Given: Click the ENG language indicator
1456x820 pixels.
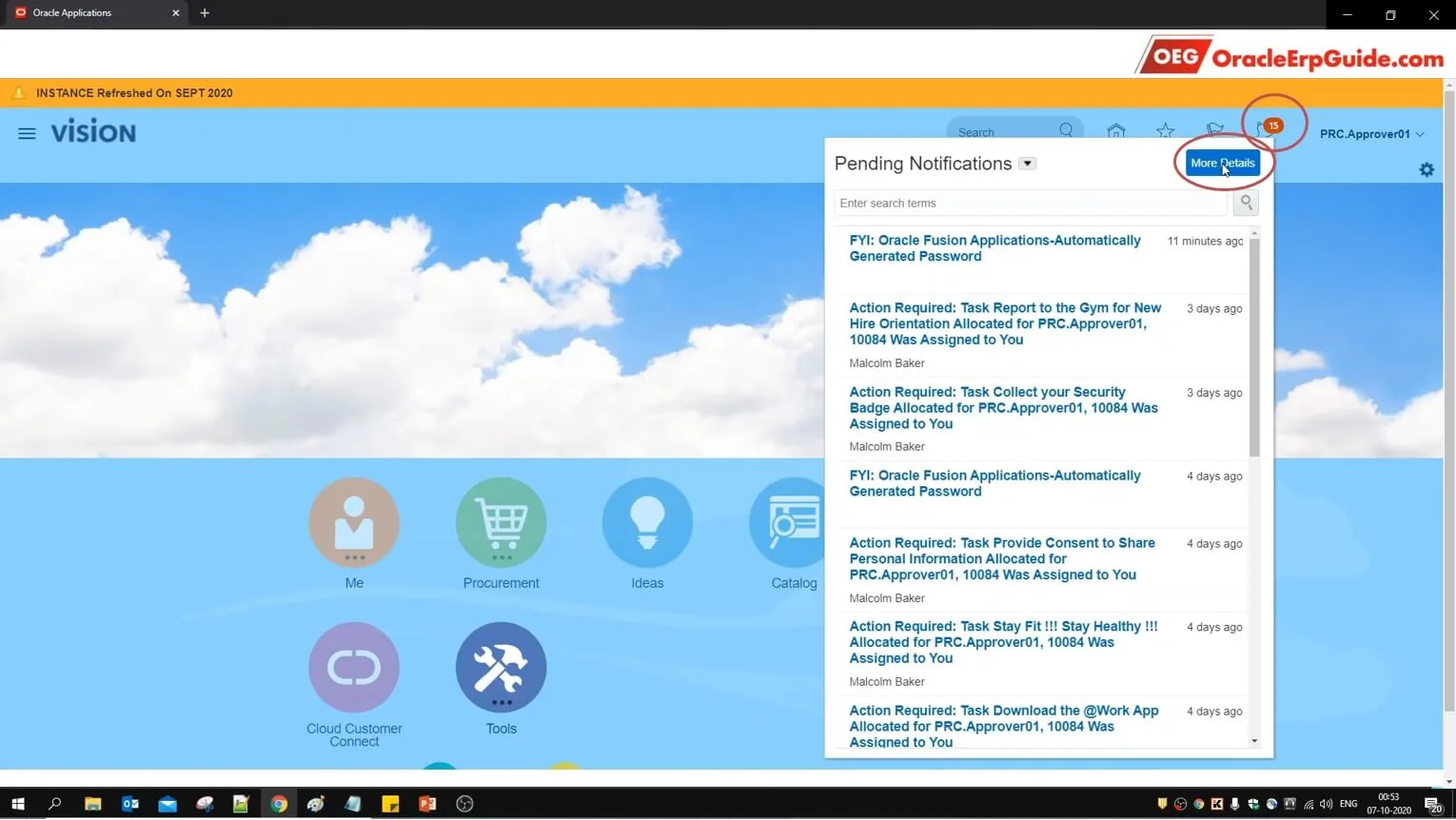Looking at the screenshot, I should point(1348,805).
